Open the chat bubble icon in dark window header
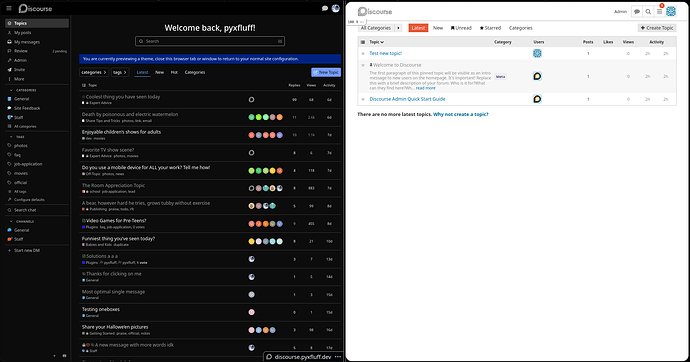690x362 pixels. (x=325, y=8)
